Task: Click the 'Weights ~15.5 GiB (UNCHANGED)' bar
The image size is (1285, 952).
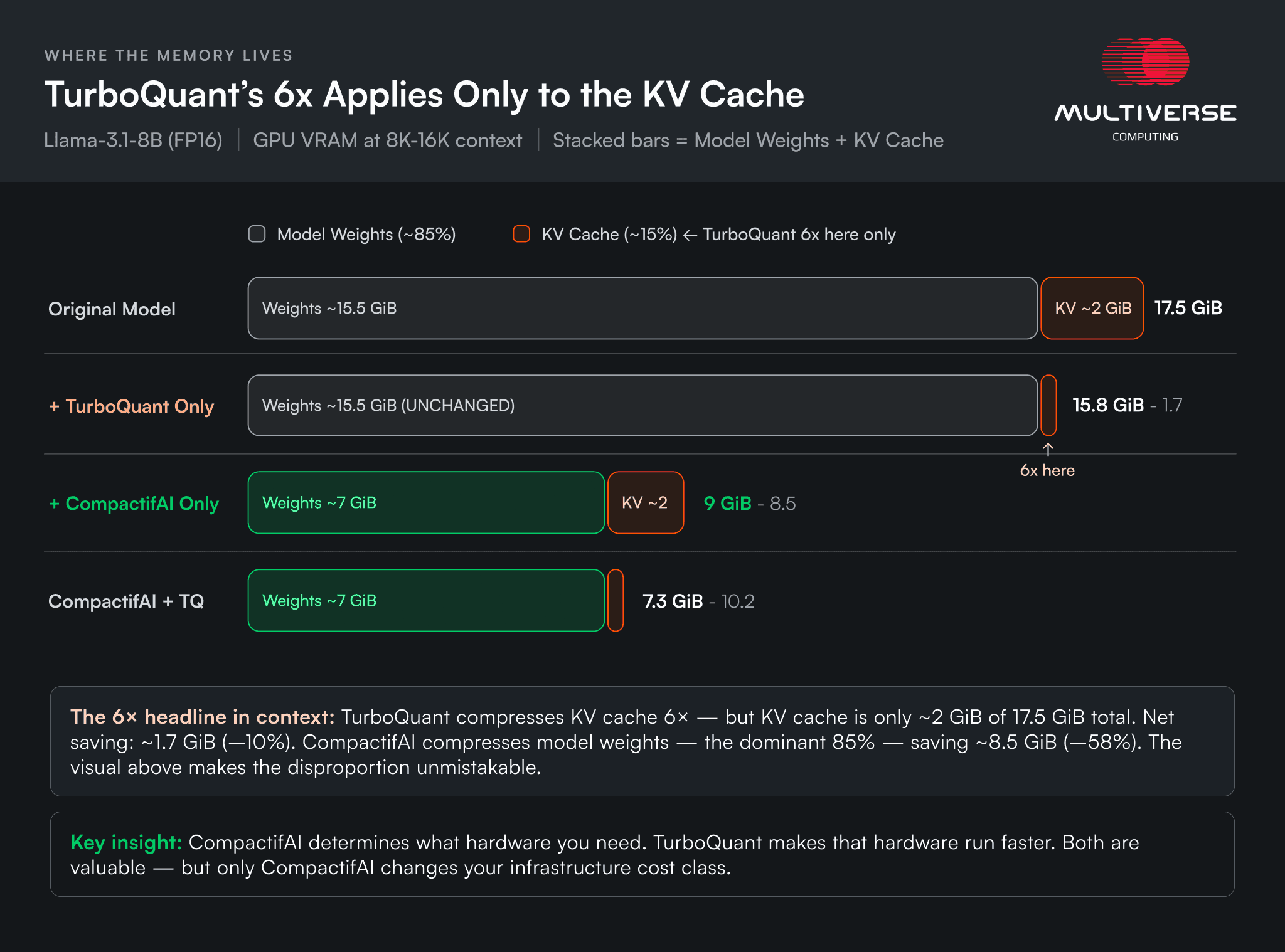Action: [x=642, y=405]
